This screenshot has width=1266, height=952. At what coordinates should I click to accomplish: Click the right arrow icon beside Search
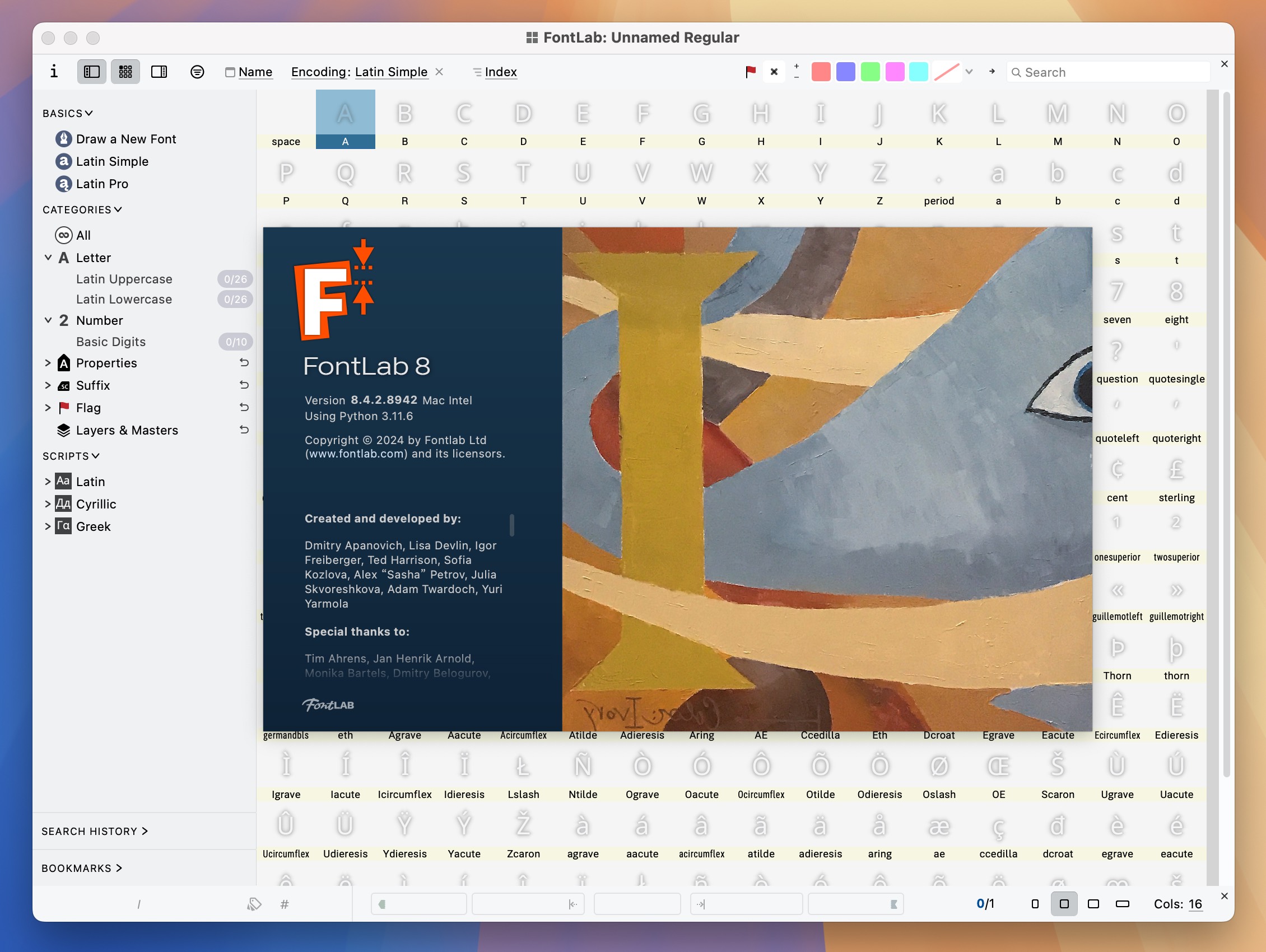992,72
